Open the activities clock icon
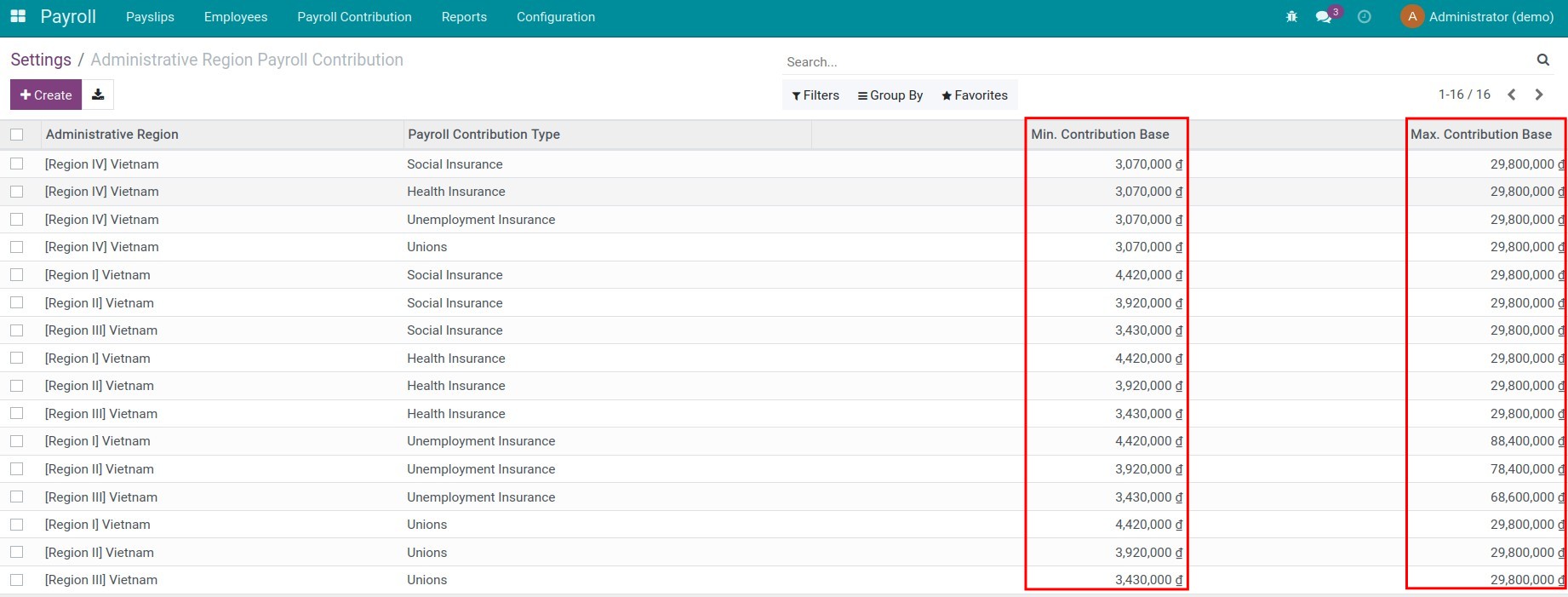 click(x=1365, y=17)
